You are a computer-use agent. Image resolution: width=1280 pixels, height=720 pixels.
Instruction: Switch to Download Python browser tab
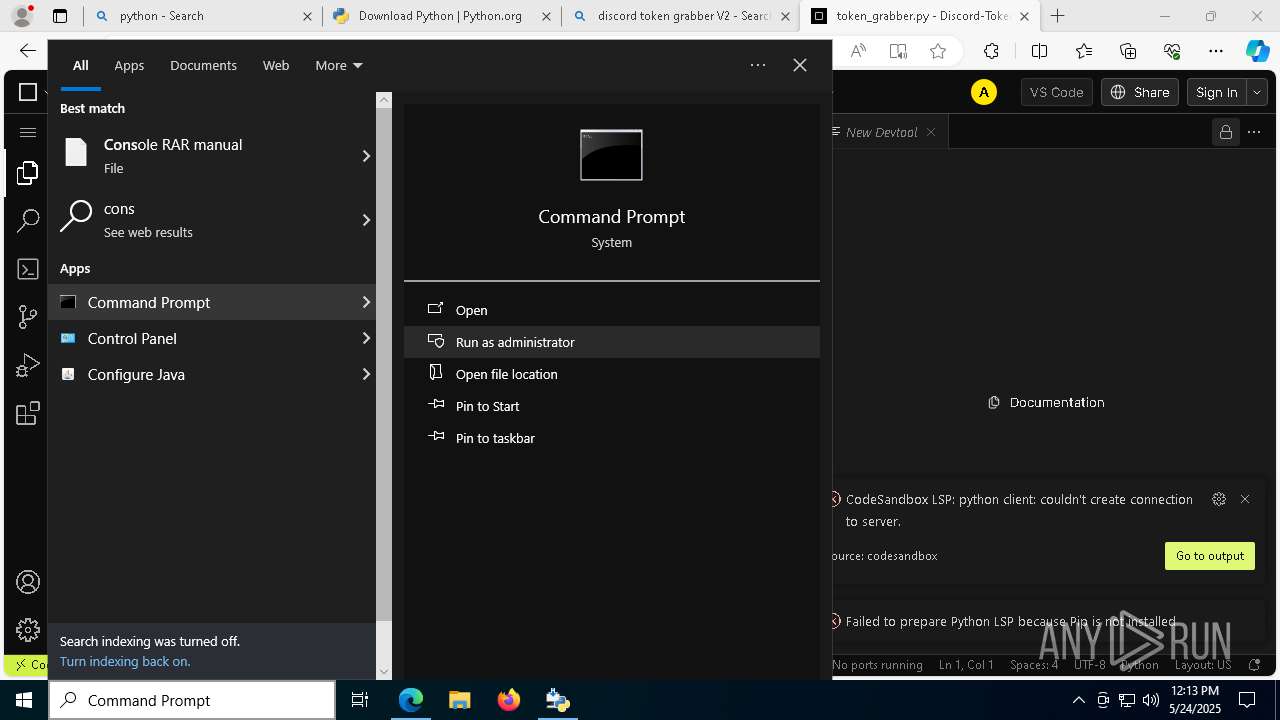click(441, 16)
